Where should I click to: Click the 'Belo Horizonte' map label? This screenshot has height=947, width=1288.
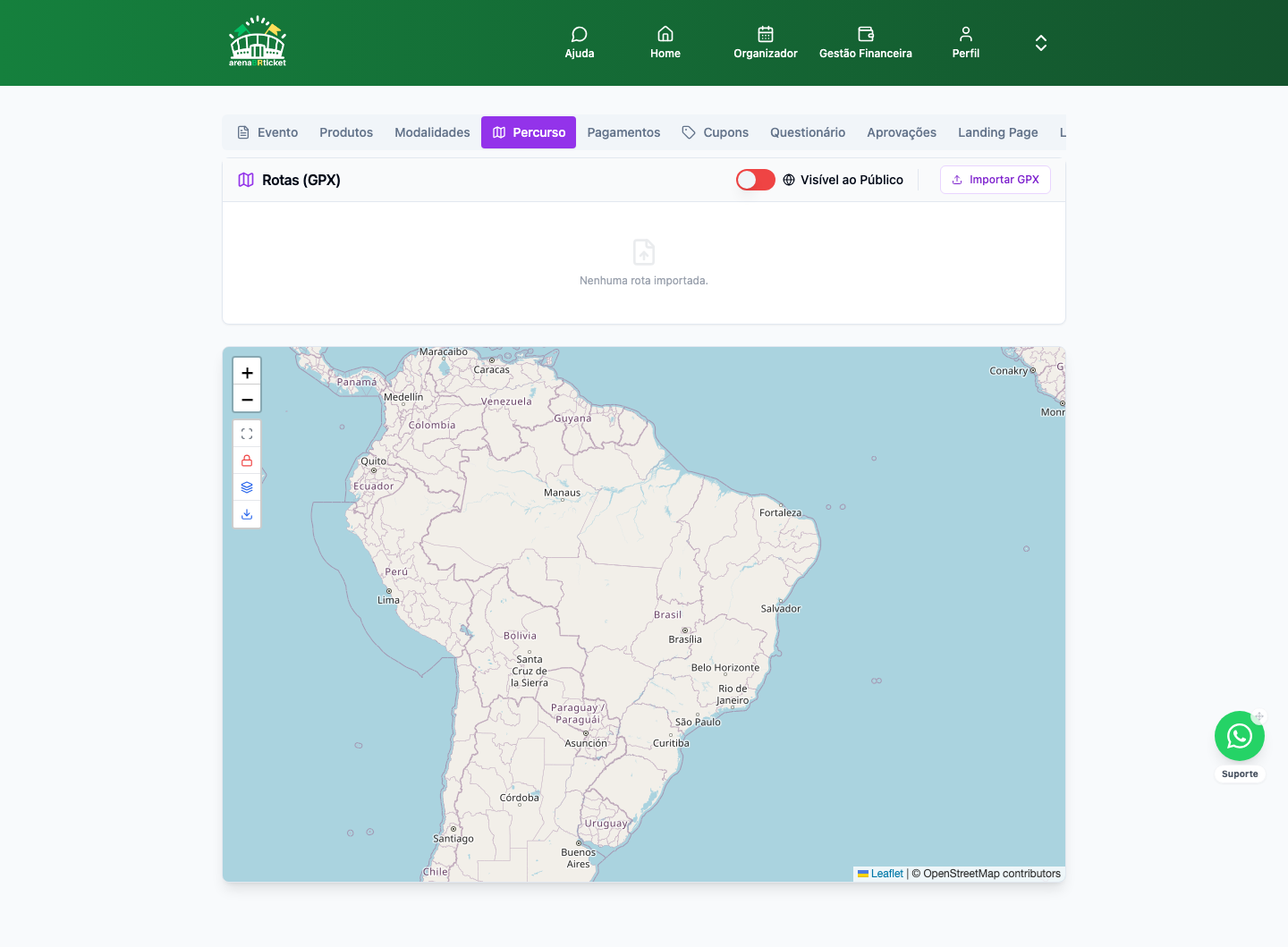(x=725, y=668)
